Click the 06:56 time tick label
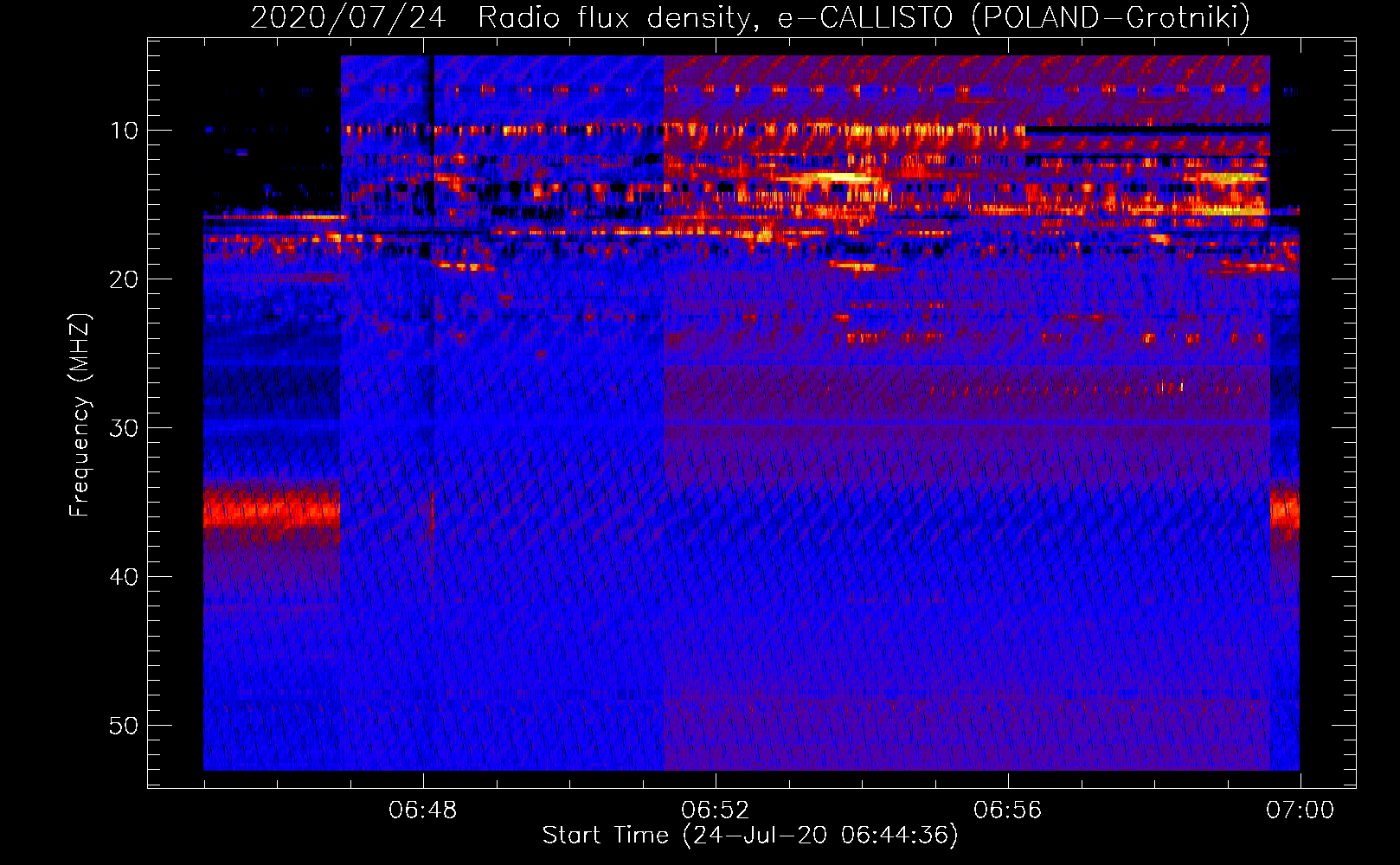The width and height of the screenshot is (1400, 865). pos(1008,811)
